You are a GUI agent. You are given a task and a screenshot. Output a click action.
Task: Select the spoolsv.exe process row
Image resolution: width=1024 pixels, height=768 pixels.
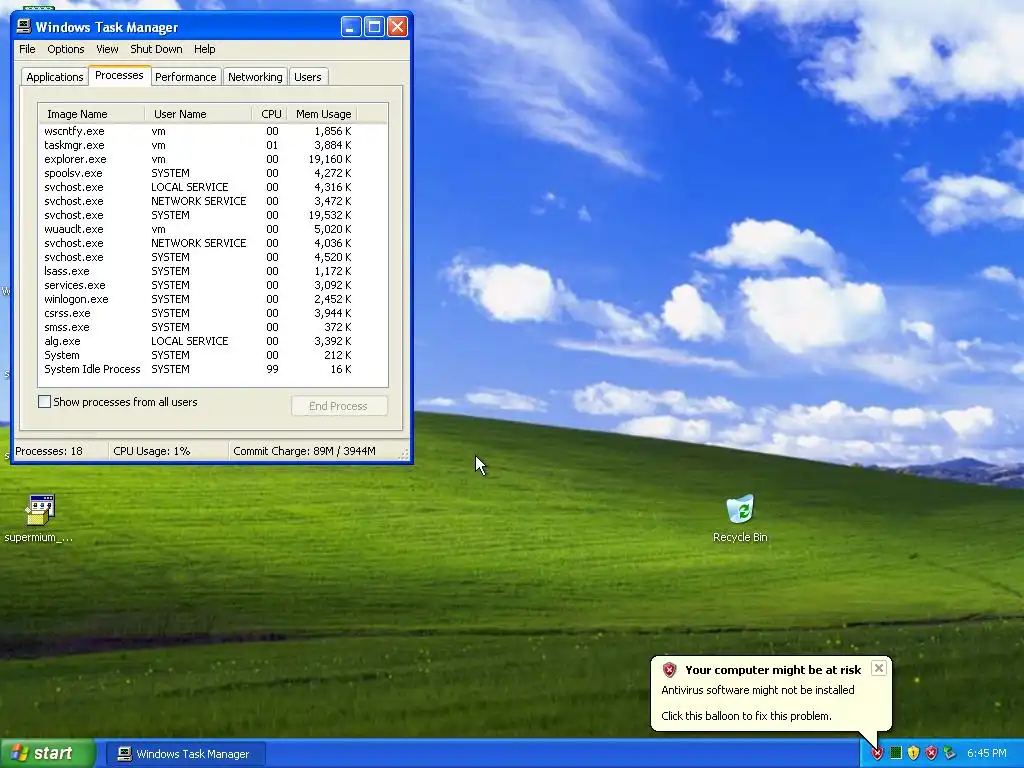click(213, 173)
